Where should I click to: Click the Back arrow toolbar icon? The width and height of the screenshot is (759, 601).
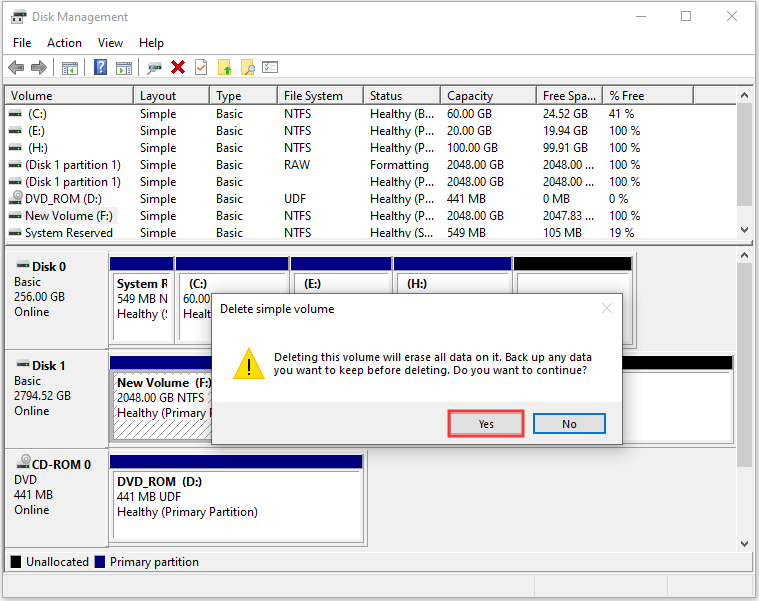tap(16, 67)
